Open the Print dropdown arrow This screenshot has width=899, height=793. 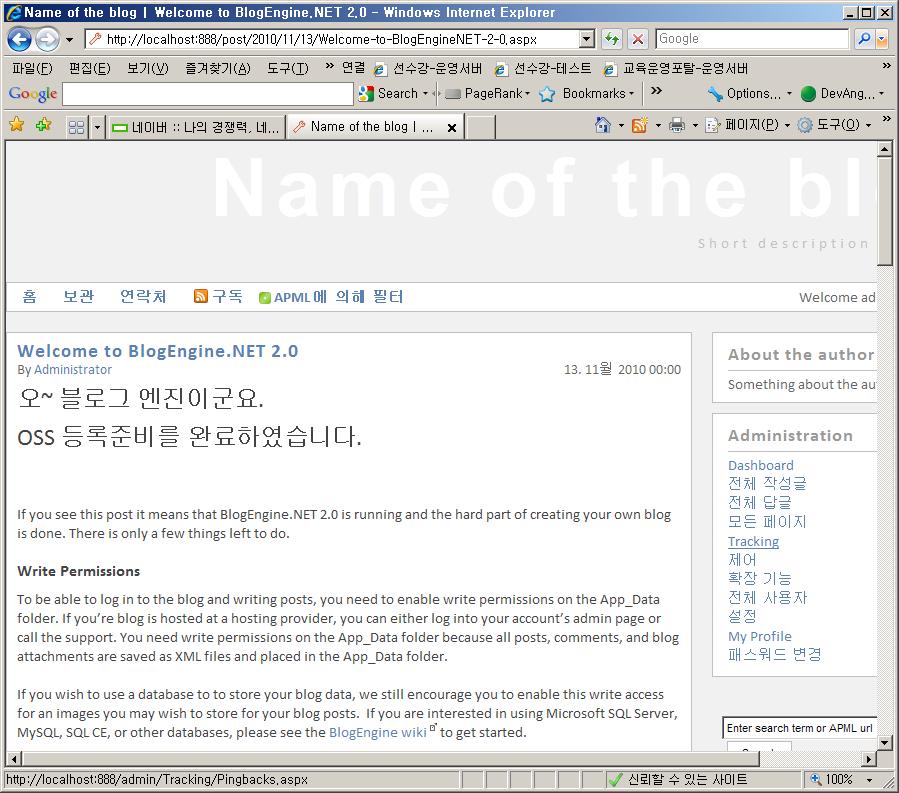pyautogui.click(x=695, y=125)
